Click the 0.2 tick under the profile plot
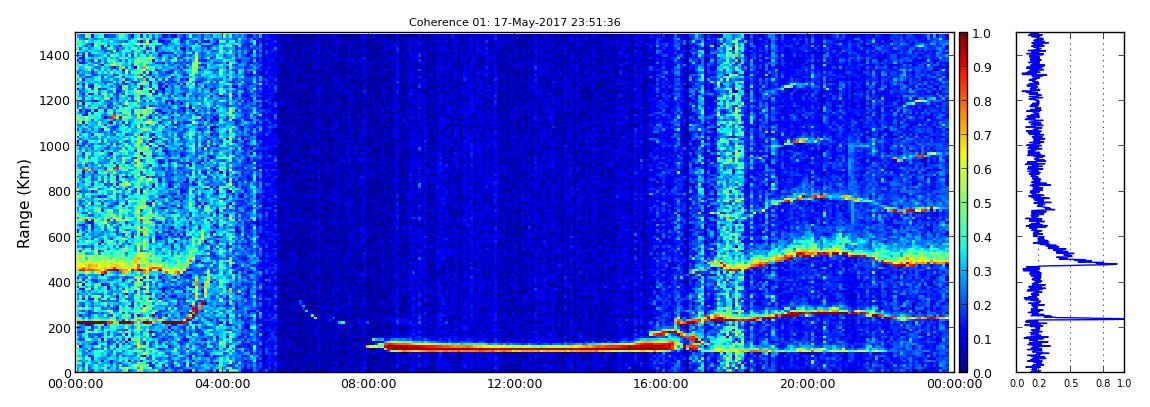This screenshot has width=1150, height=407. (1039, 384)
